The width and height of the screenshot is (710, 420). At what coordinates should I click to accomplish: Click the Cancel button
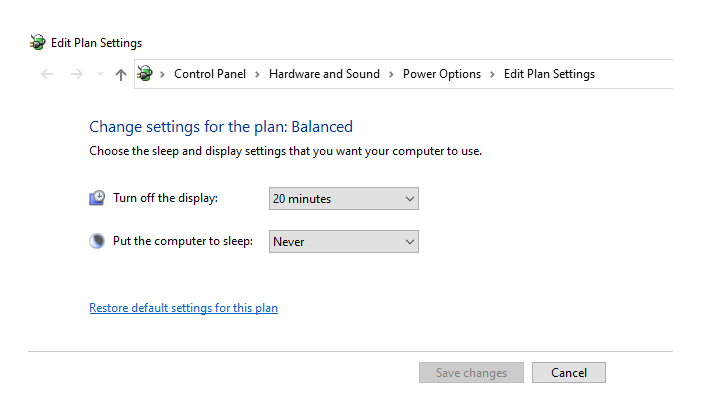[x=568, y=373]
